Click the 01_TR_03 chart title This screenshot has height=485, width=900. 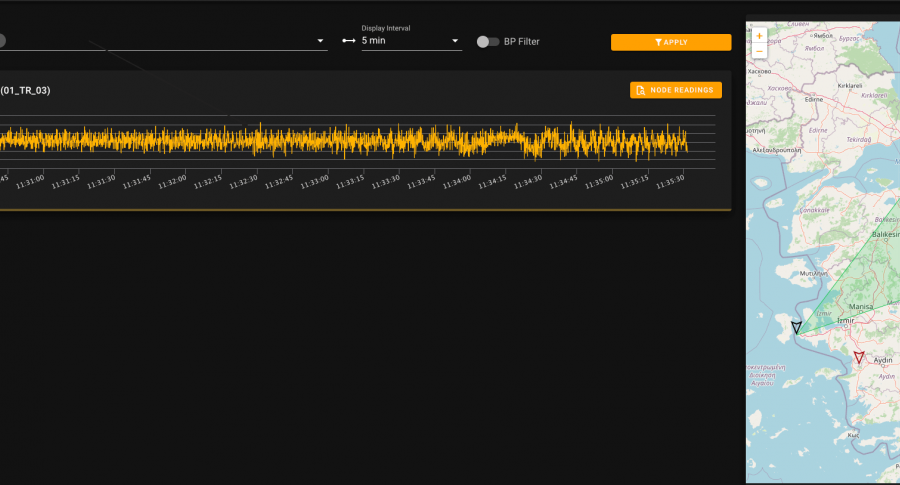[x=25, y=90]
